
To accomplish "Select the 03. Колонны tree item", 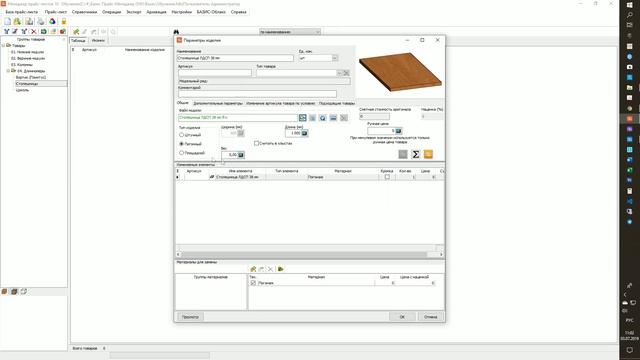I will tap(22, 64).
